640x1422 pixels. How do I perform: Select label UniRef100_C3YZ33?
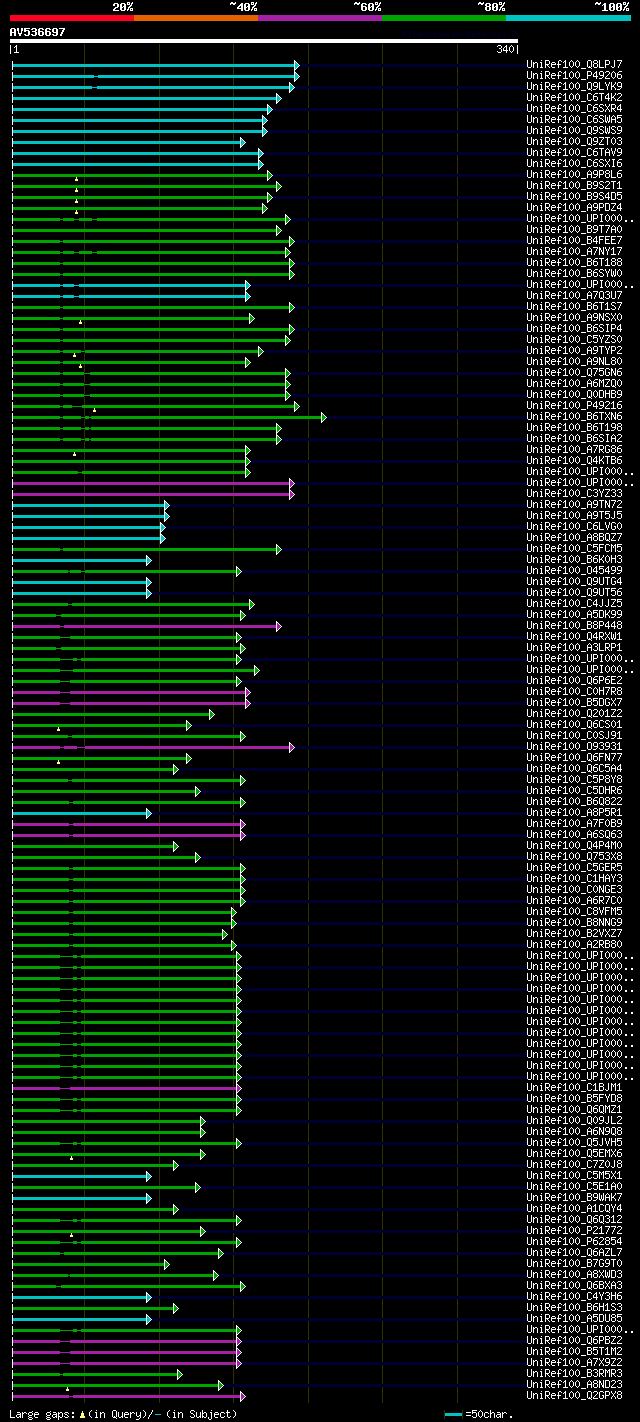click(x=575, y=493)
